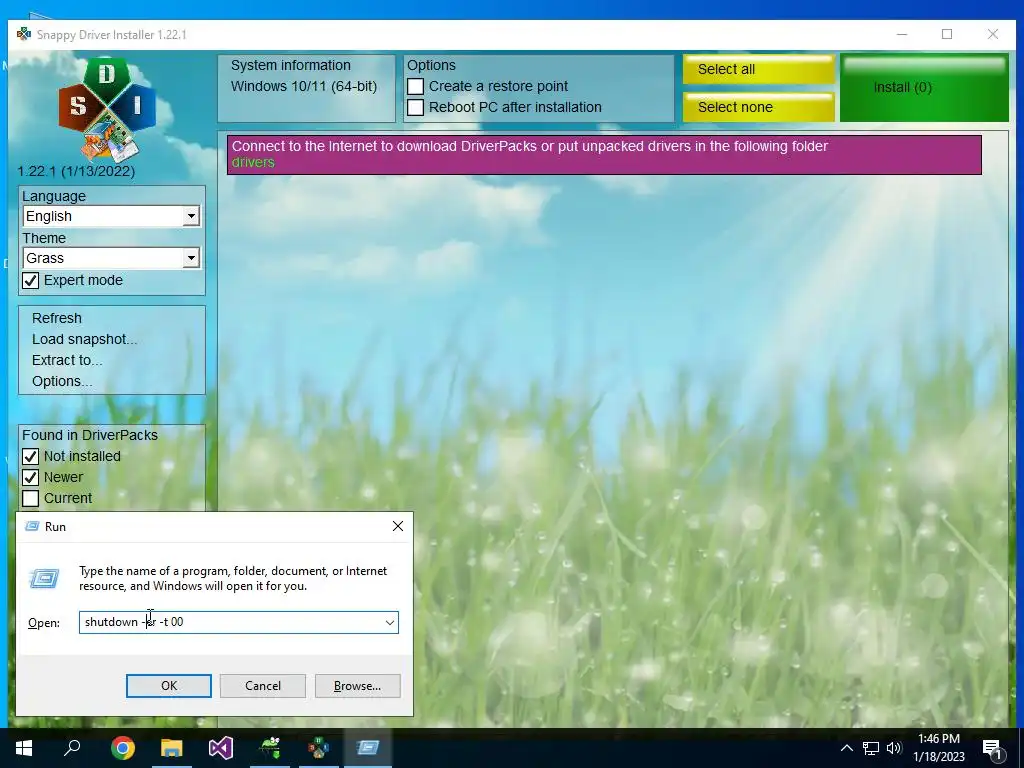Open File Explorer from the taskbar
The width and height of the screenshot is (1024, 768).
(x=172, y=748)
